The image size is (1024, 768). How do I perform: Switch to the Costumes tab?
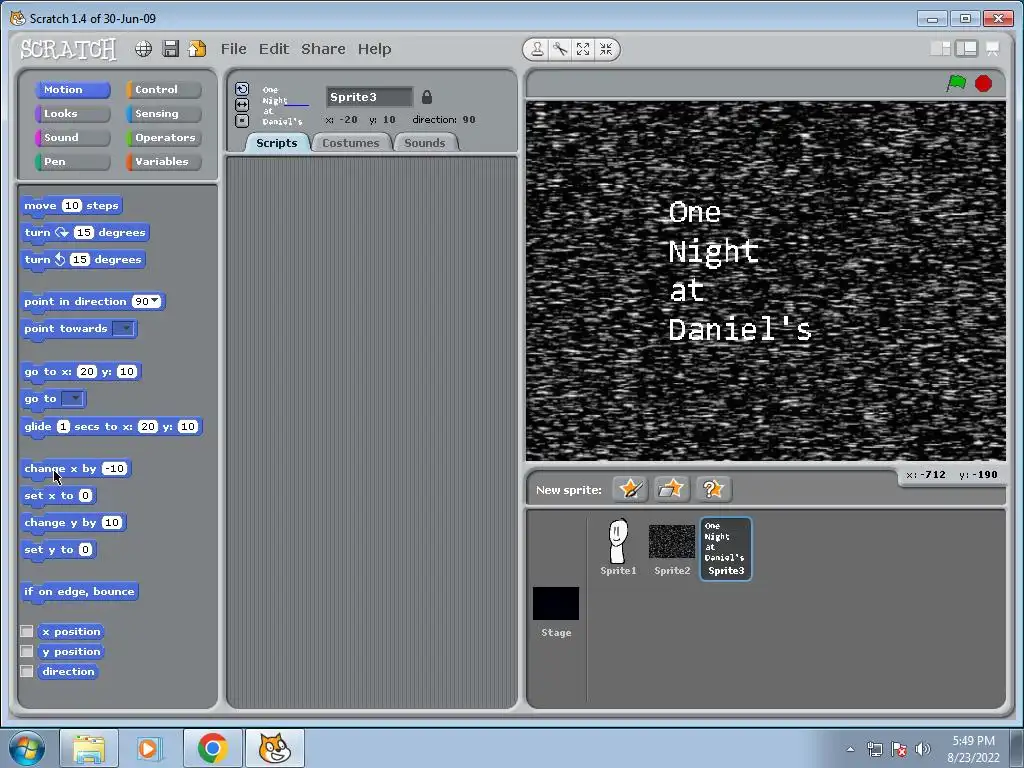tap(351, 143)
